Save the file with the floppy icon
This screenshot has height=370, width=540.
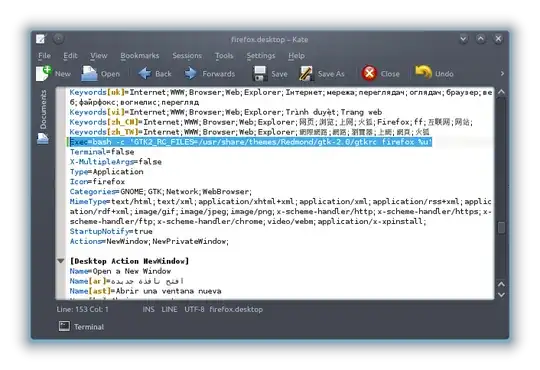[260, 73]
